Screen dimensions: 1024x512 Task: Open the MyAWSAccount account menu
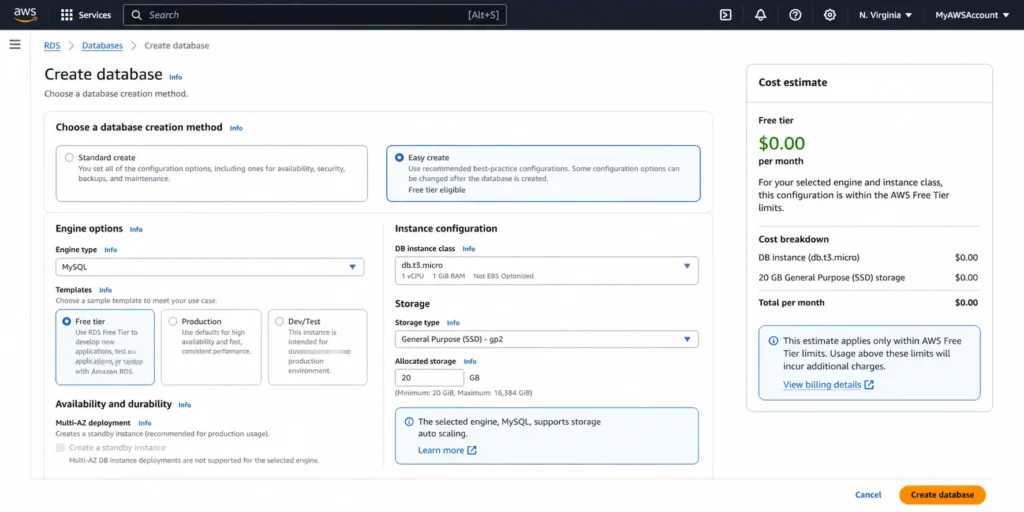tap(972, 15)
